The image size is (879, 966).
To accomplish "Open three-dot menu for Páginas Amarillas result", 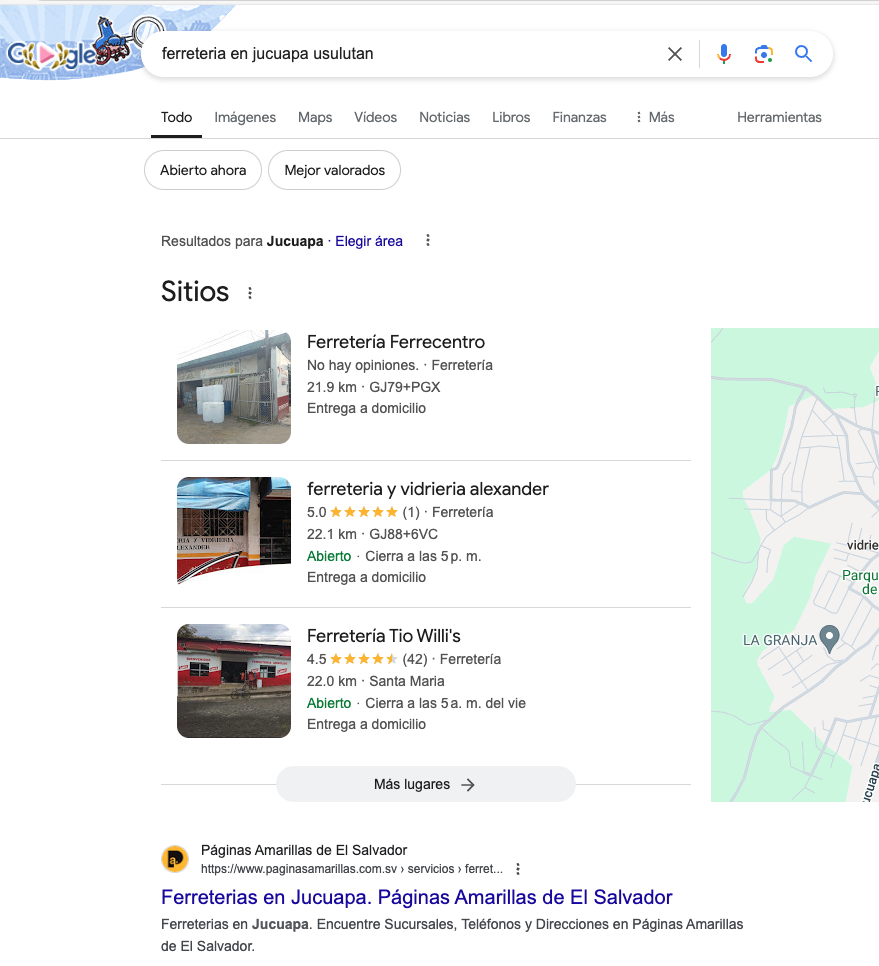I will (x=518, y=869).
